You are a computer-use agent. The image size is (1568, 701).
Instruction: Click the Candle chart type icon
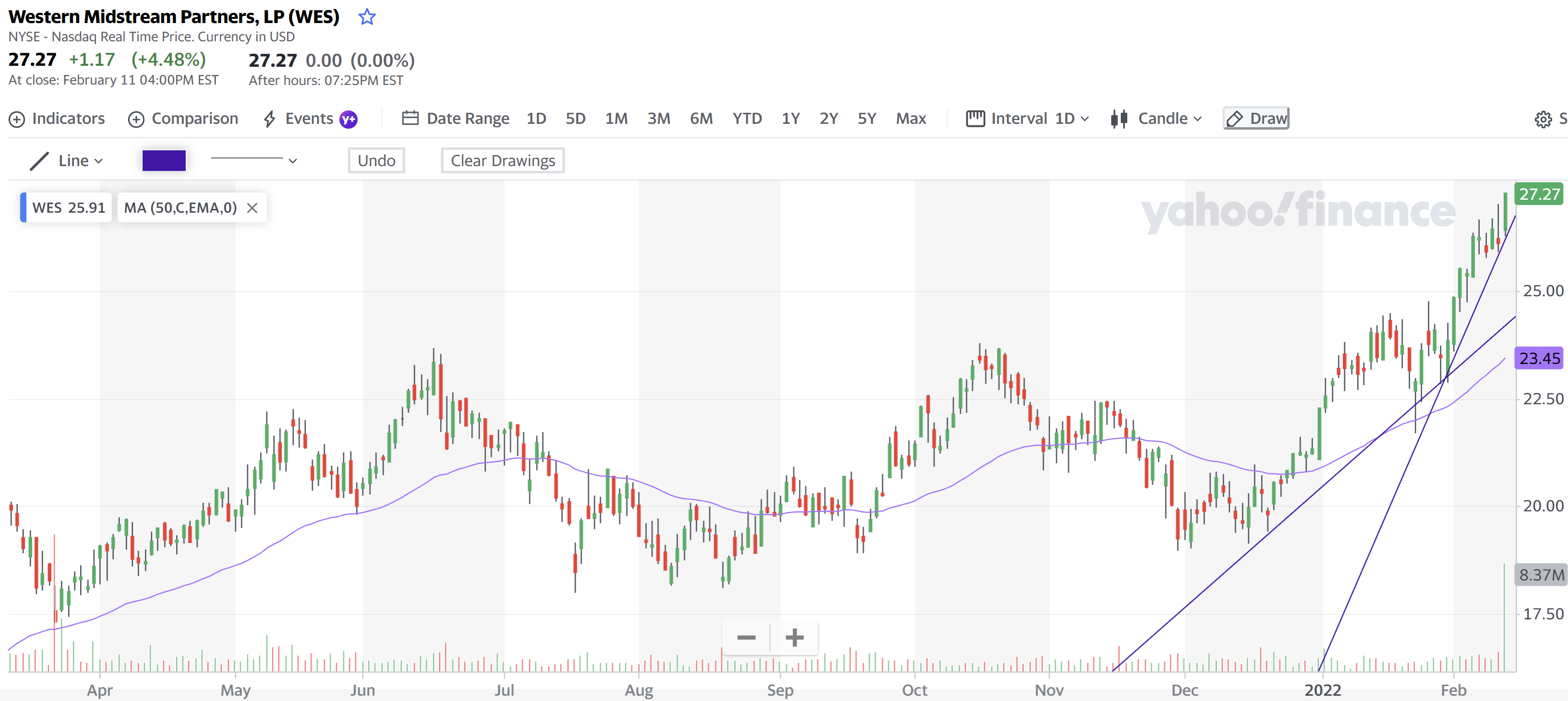[1119, 119]
